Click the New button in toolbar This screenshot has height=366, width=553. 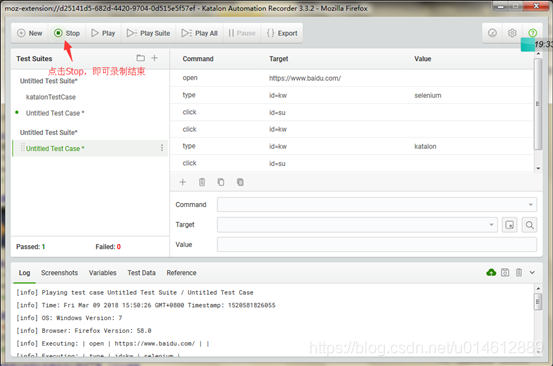(30, 33)
